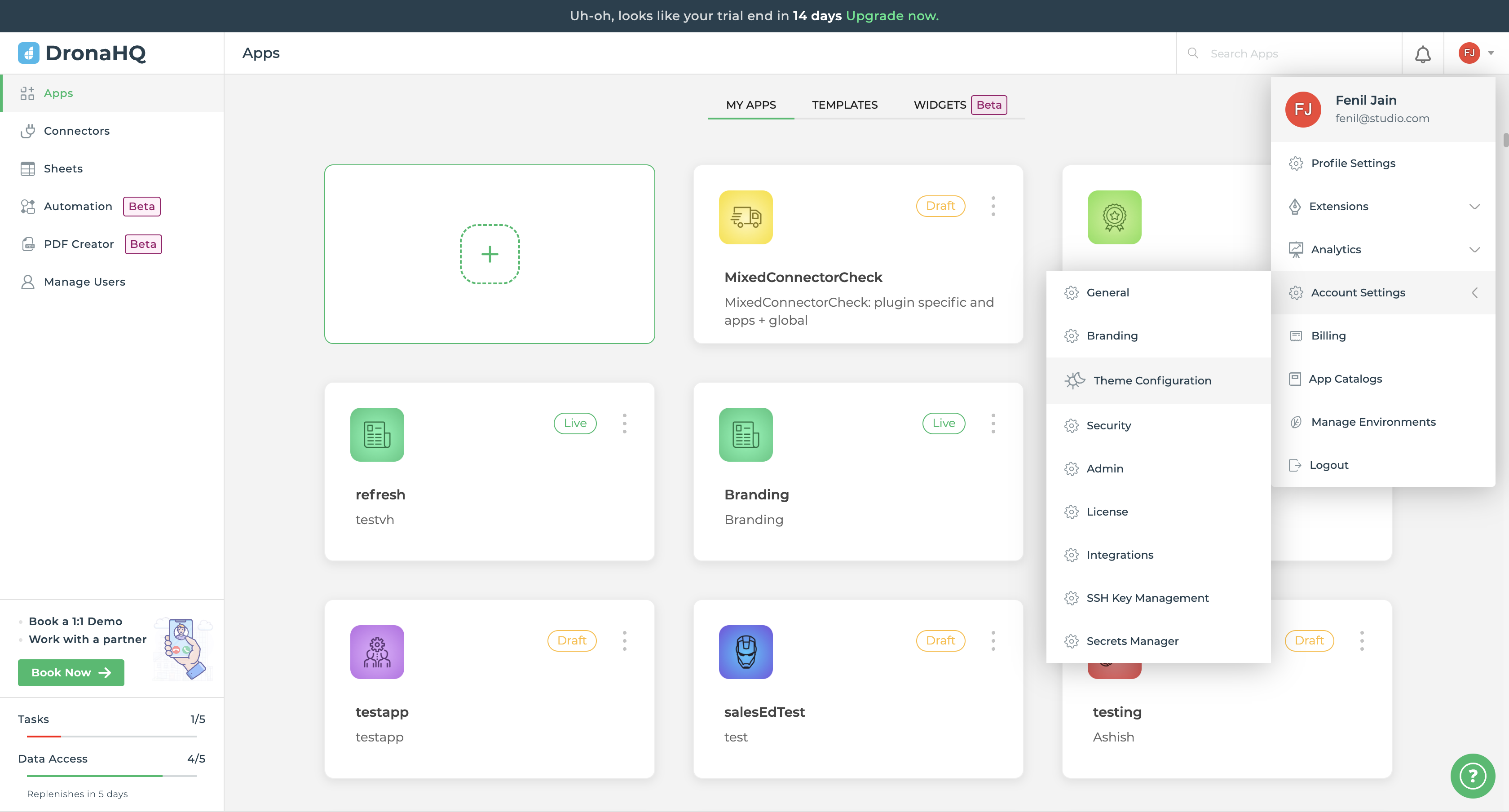Open App Catalogs

point(1382,379)
